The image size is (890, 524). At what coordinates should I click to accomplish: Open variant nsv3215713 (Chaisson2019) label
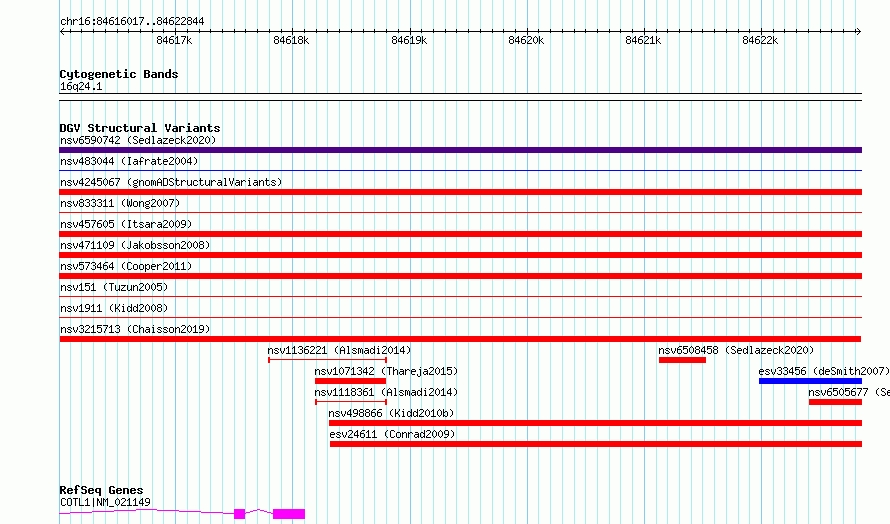pyautogui.click(x=135, y=329)
